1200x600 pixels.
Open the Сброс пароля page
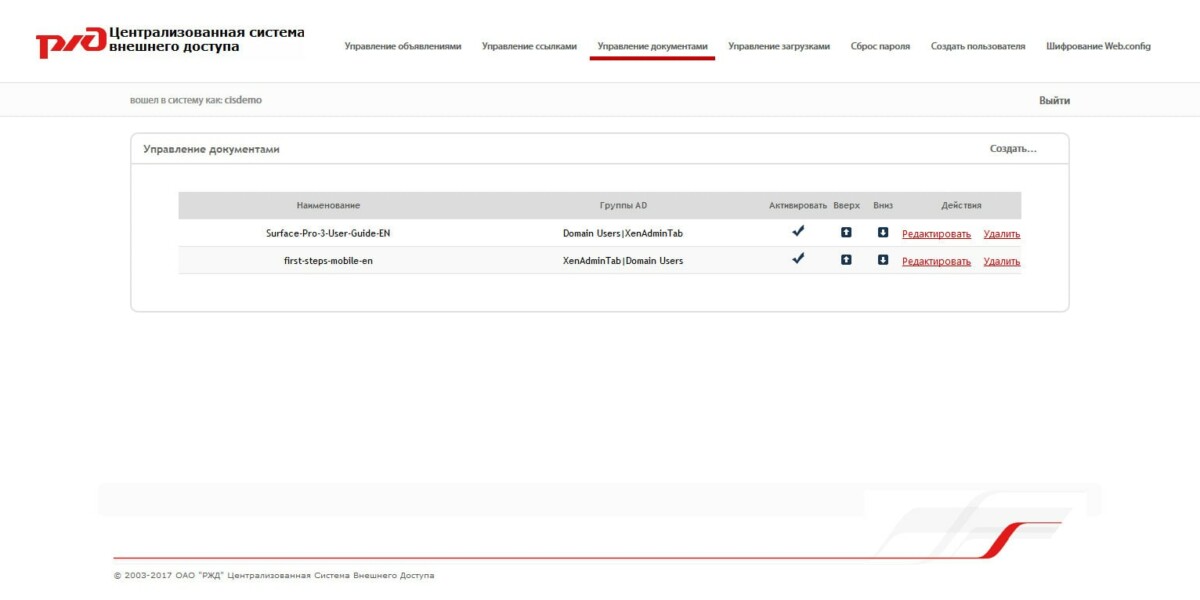(x=880, y=45)
